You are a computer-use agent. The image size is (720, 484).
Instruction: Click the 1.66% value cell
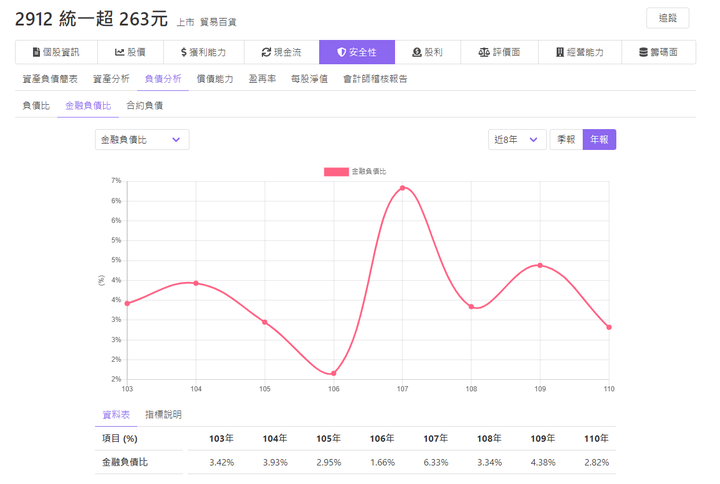coord(382,462)
